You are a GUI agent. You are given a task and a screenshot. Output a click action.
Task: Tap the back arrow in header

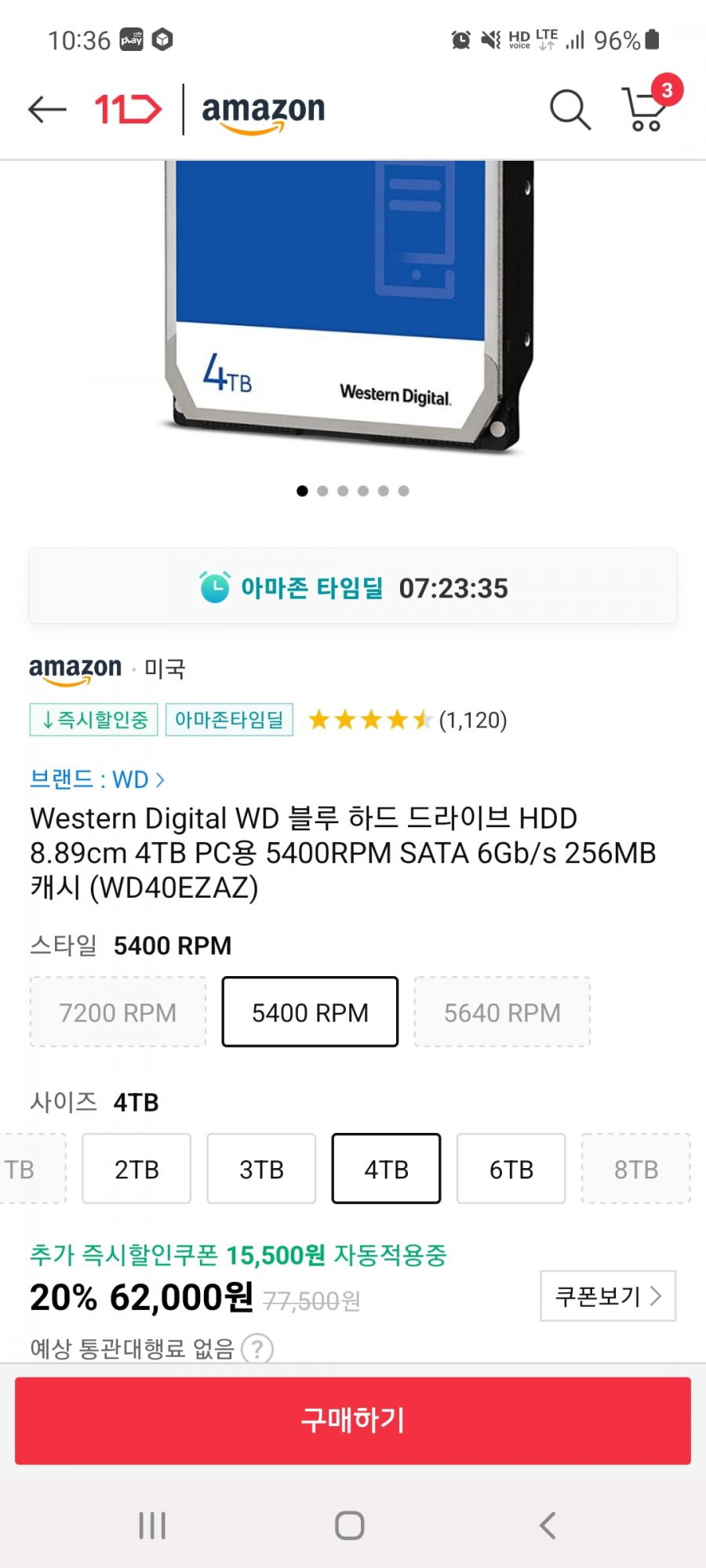pyautogui.click(x=47, y=109)
